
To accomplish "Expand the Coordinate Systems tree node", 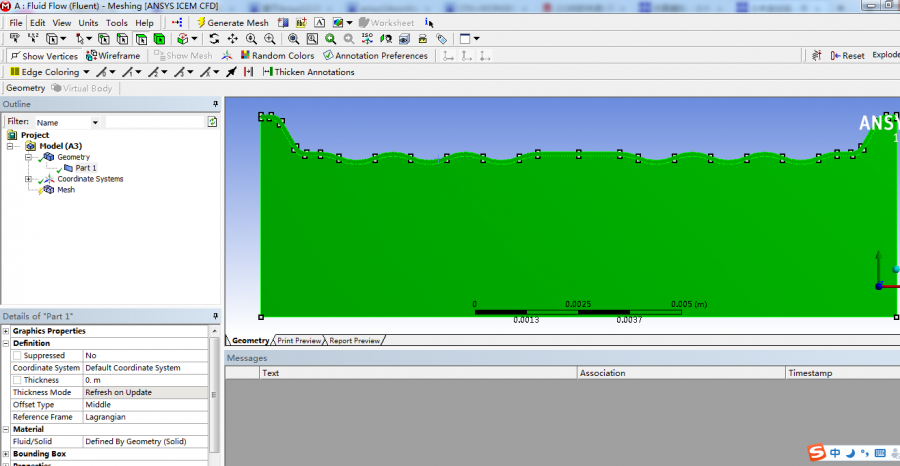I will [28, 179].
